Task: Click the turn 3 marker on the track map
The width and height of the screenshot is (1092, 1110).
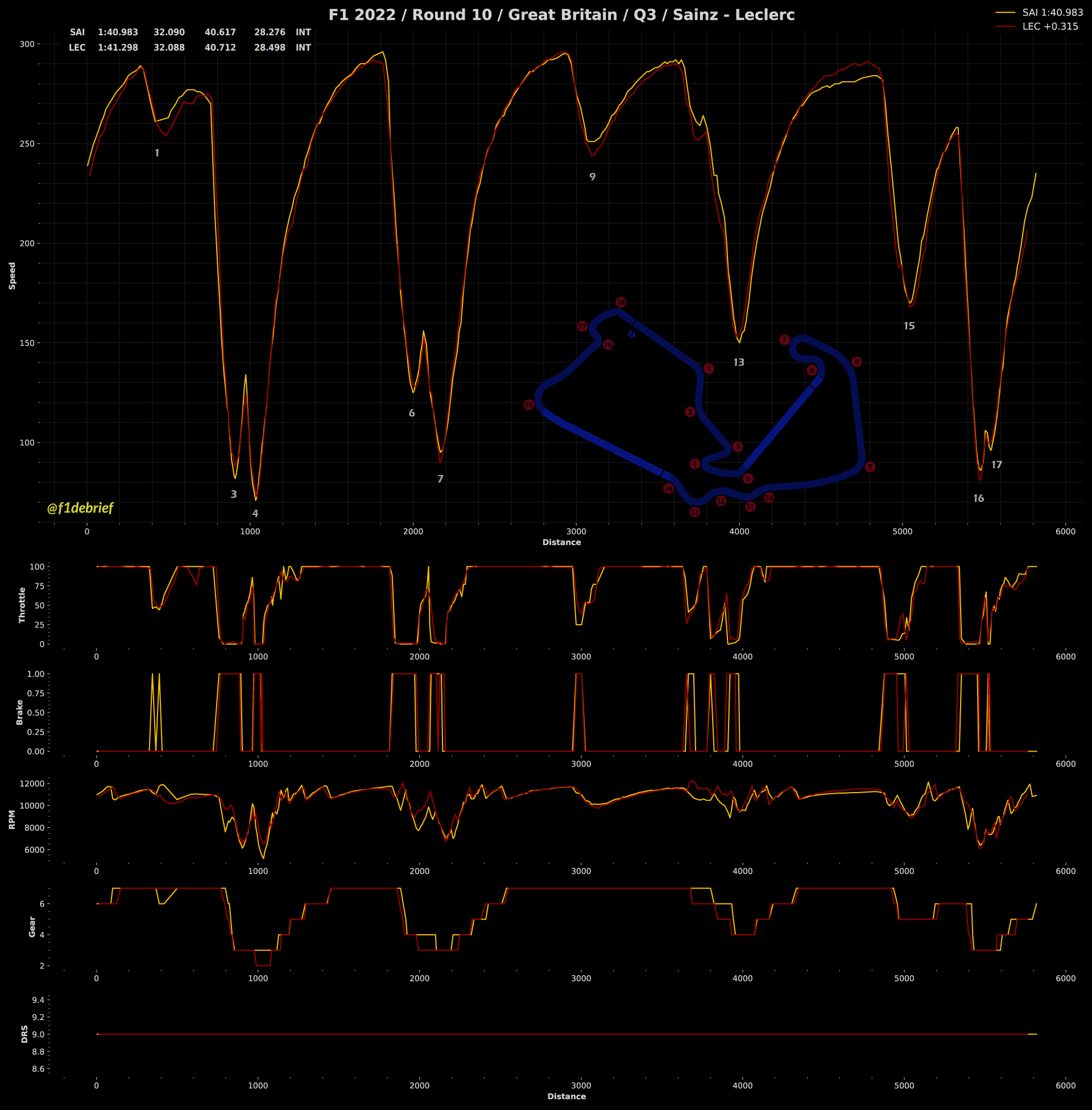Action: (x=738, y=446)
